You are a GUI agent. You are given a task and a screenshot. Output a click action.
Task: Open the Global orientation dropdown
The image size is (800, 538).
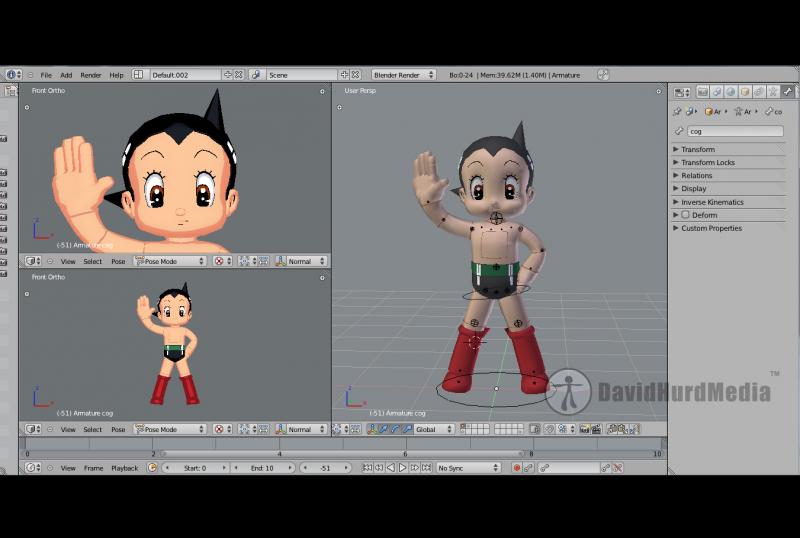(x=434, y=429)
